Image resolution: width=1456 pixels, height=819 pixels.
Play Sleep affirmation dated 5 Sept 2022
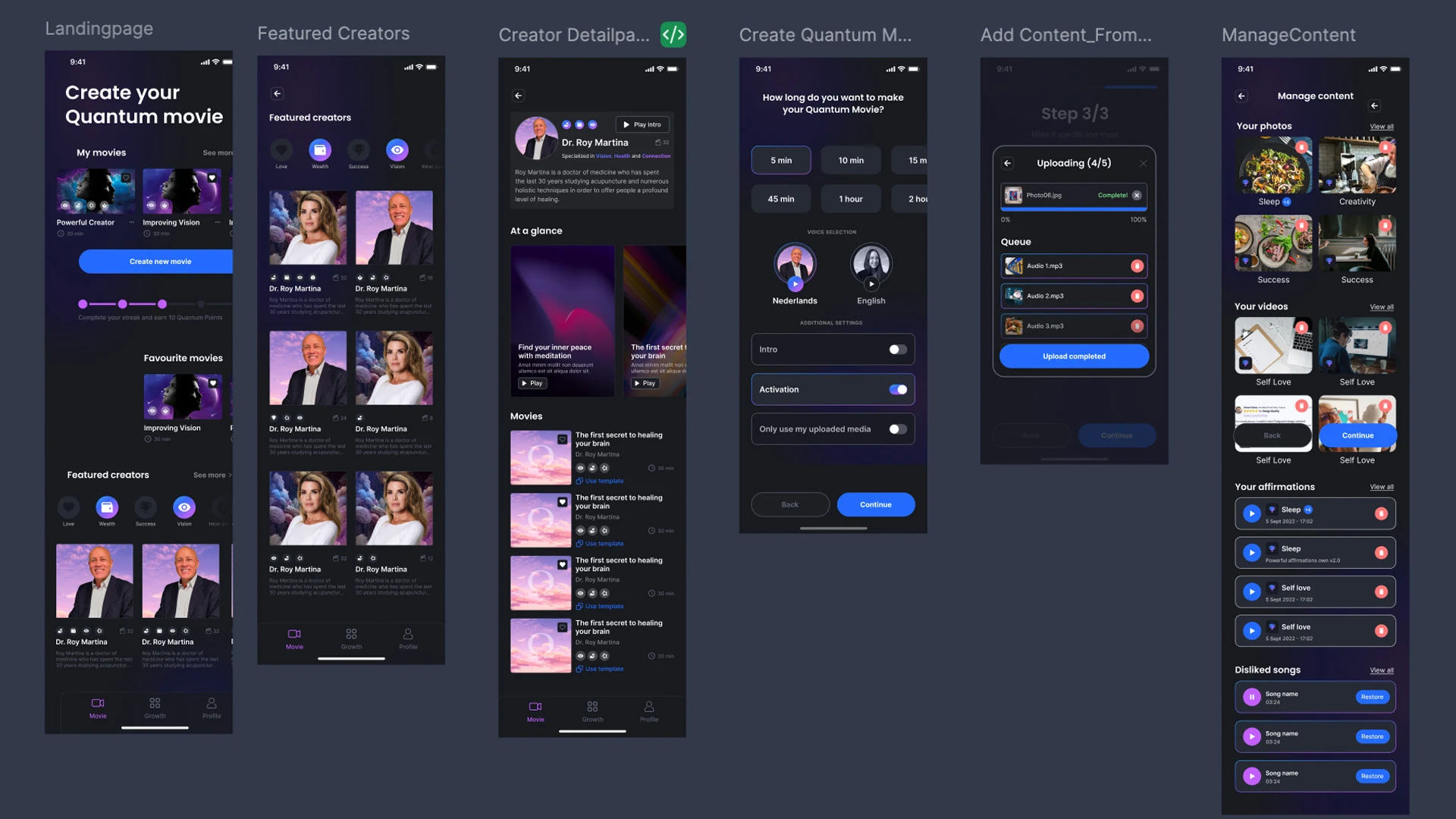coord(1252,514)
